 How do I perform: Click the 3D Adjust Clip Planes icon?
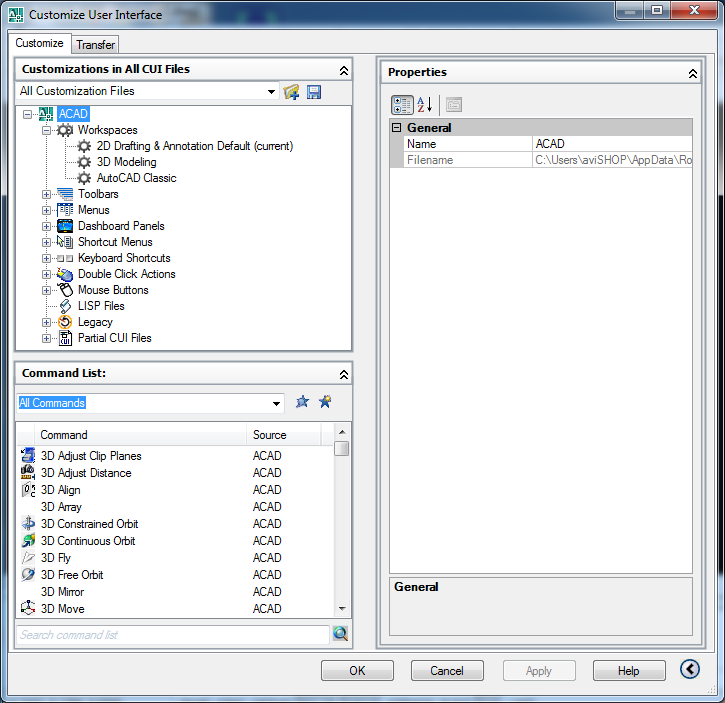point(28,455)
